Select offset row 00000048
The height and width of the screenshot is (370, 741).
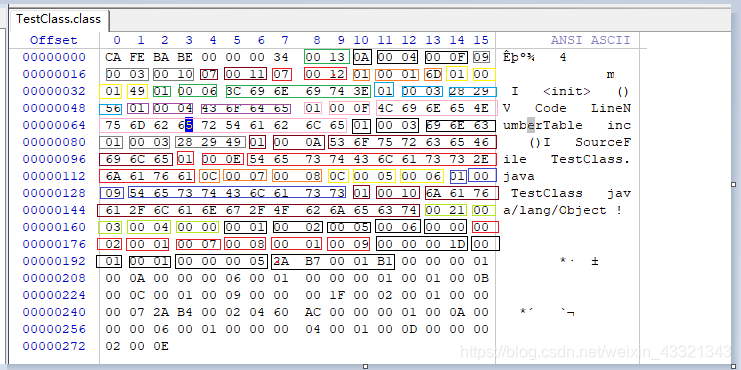point(54,108)
